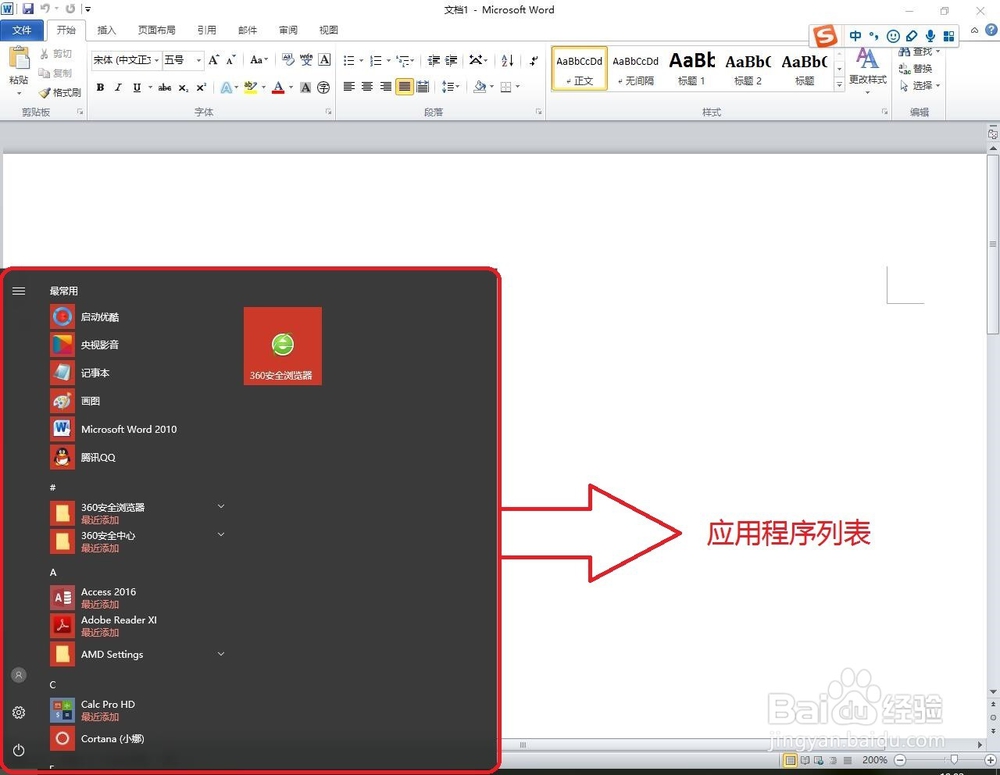The height and width of the screenshot is (775, 1000).
Task: Click the Shrink Font icon
Action: click(231, 60)
